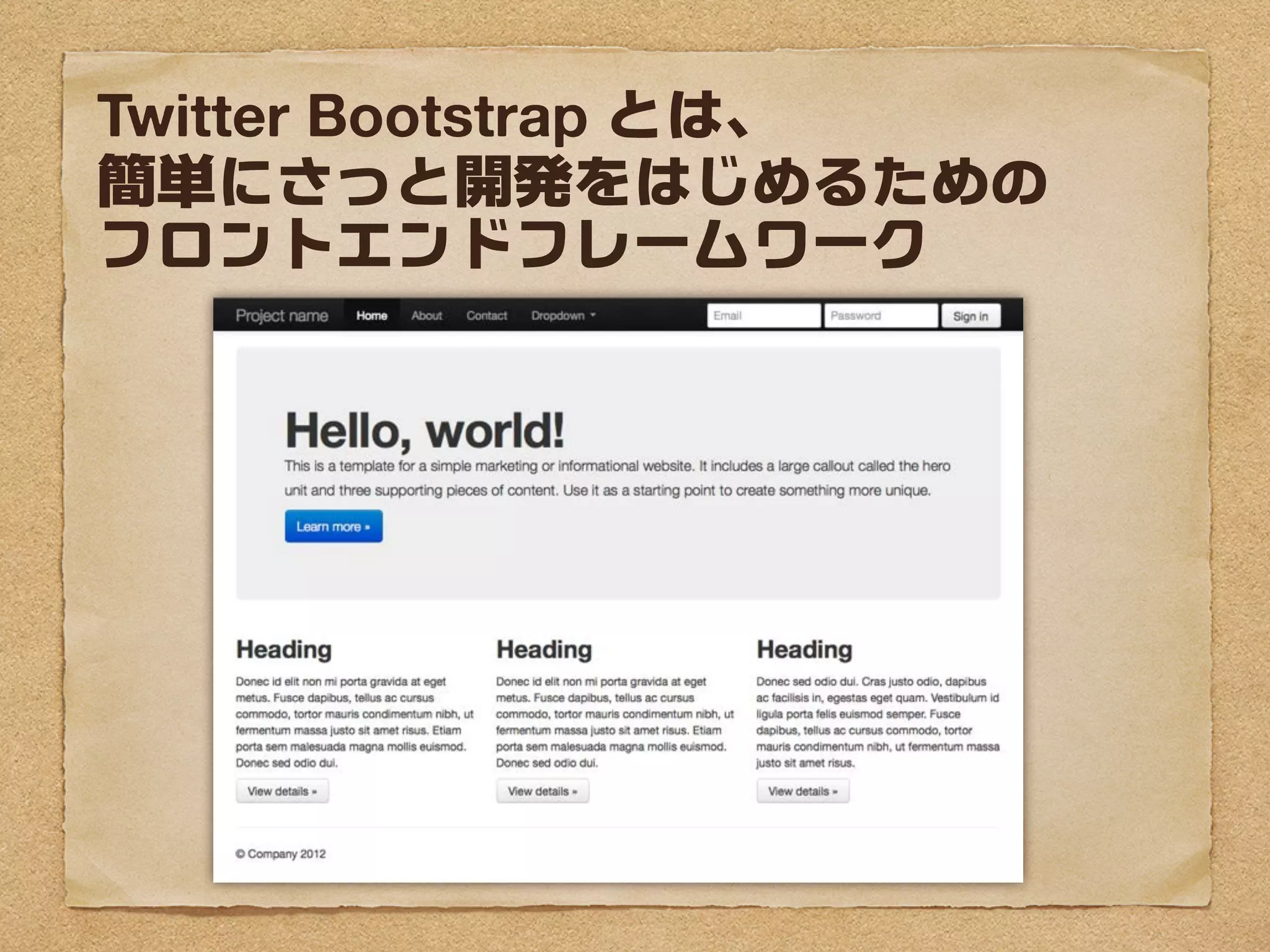Click the third column Heading title
This screenshot has height=952, width=1270.
pos(805,650)
